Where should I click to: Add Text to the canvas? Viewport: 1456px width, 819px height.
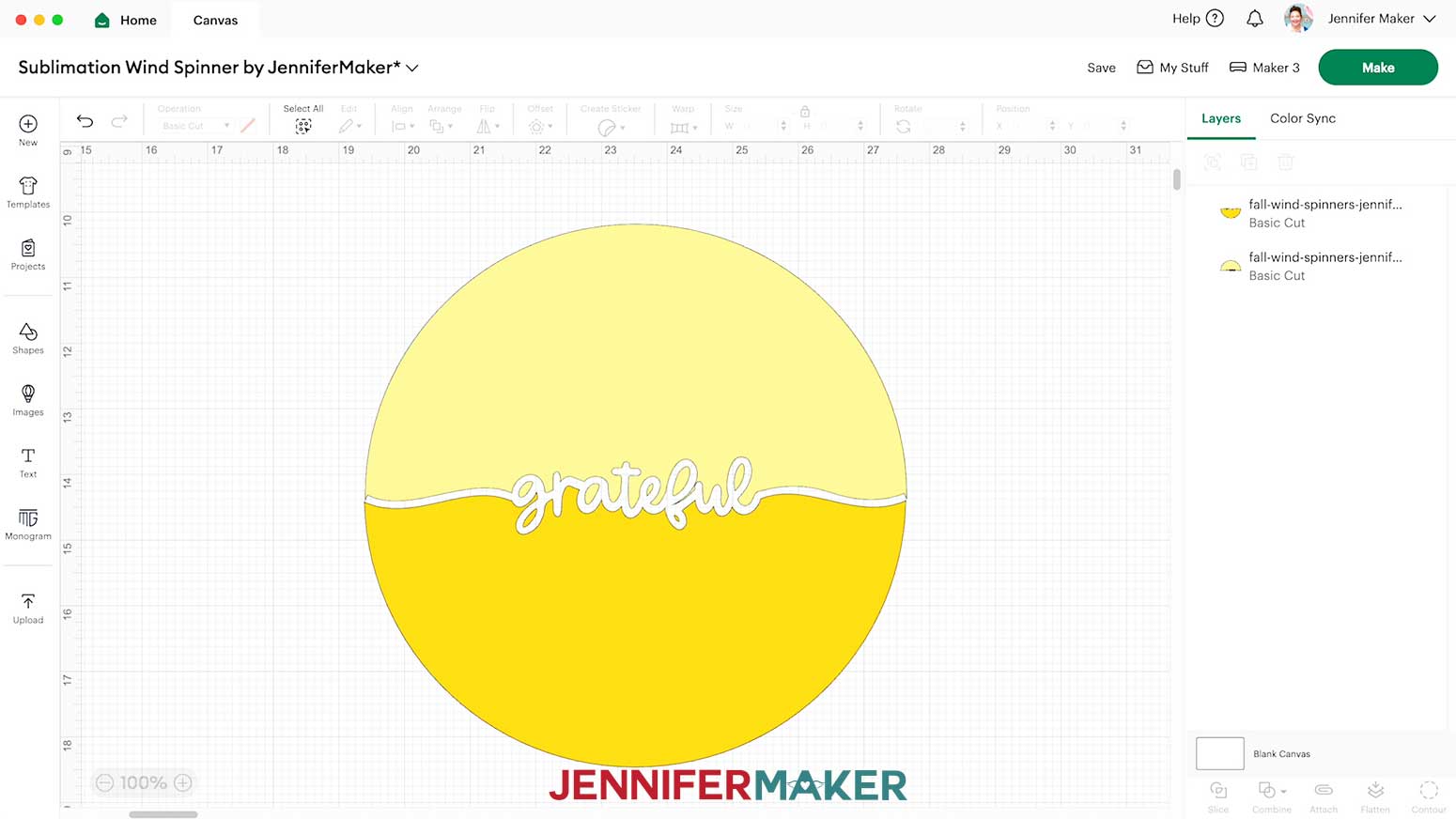pos(28,462)
